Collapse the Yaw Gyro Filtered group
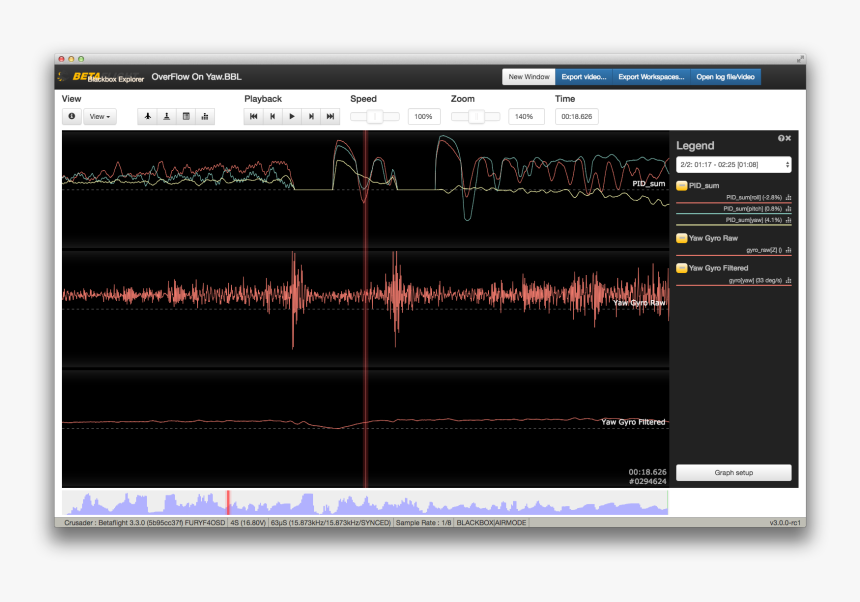Viewport: 860px width, 602px height. coord(682,269)
